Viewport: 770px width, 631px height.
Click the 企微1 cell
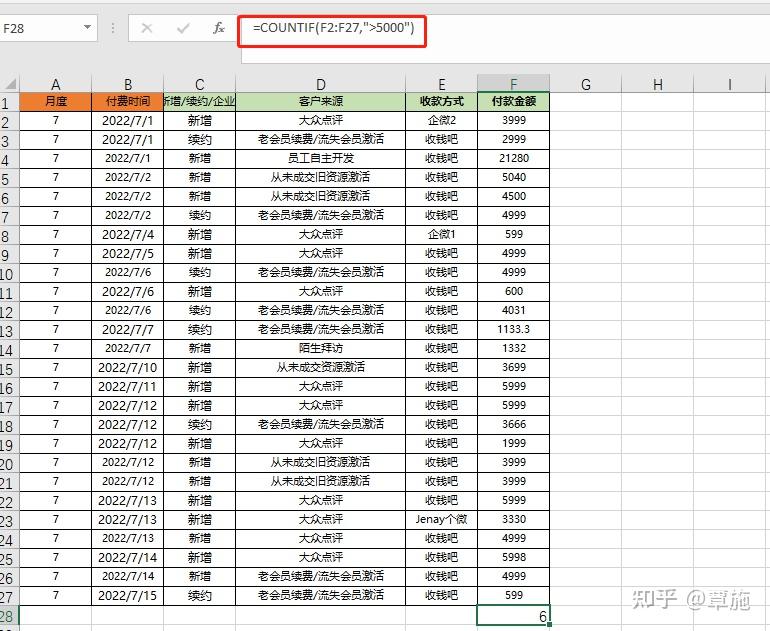[441, 234]
